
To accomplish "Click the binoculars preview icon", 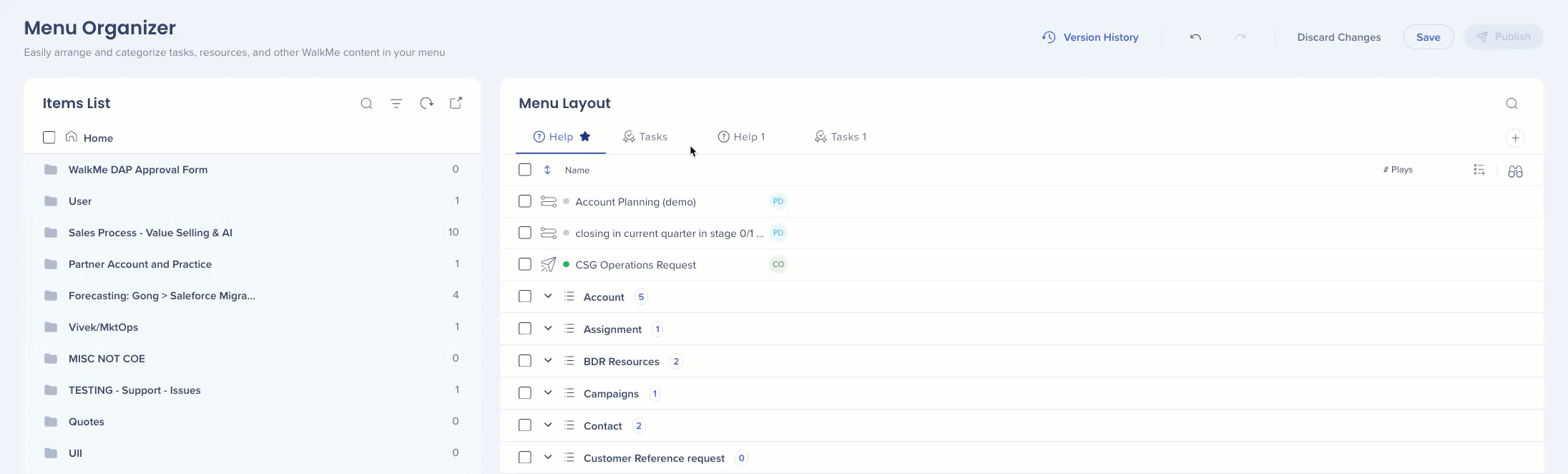I will pos(1515,171).
